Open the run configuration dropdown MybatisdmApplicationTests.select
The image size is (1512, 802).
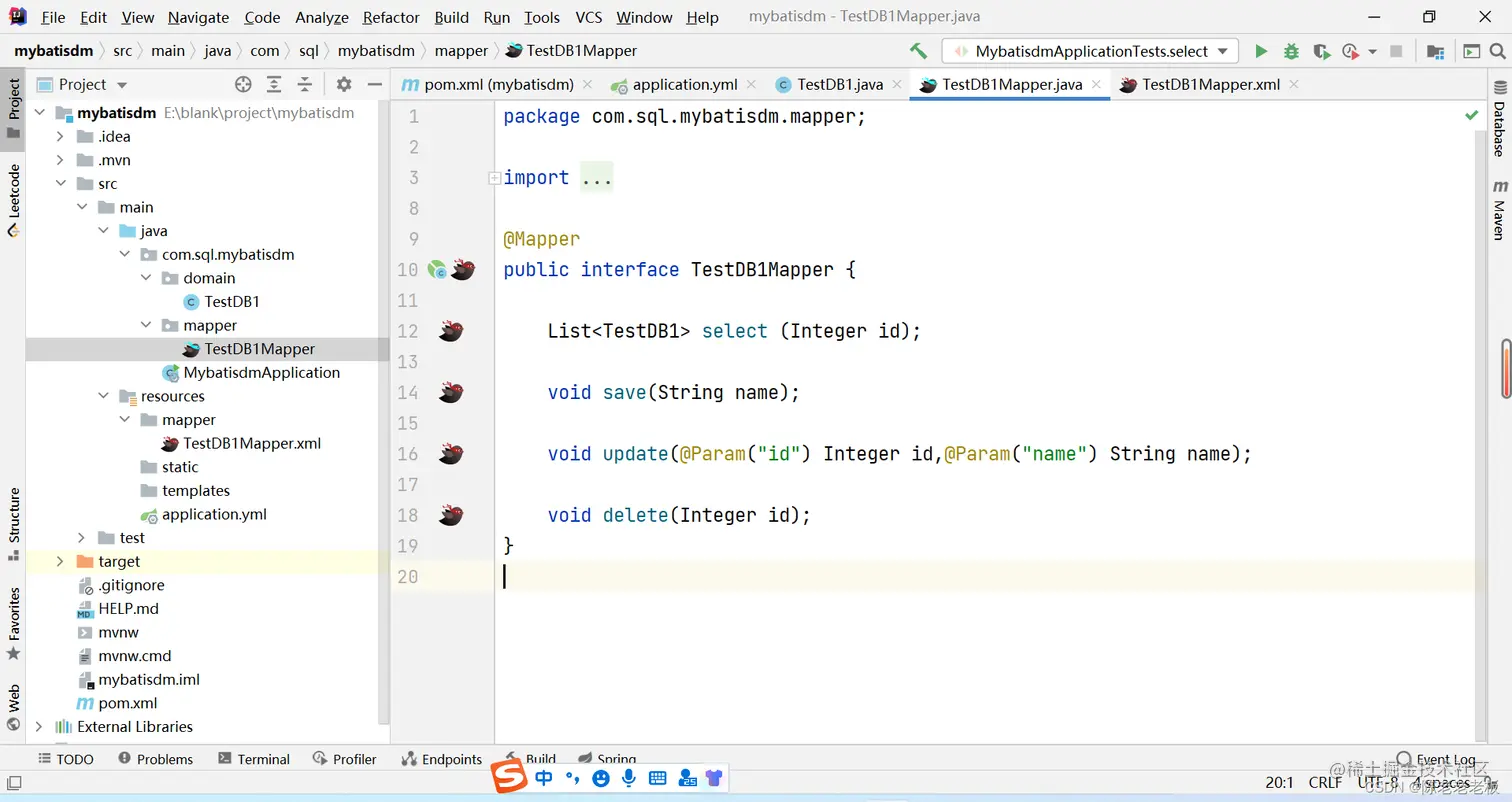tap(1090, 51)
